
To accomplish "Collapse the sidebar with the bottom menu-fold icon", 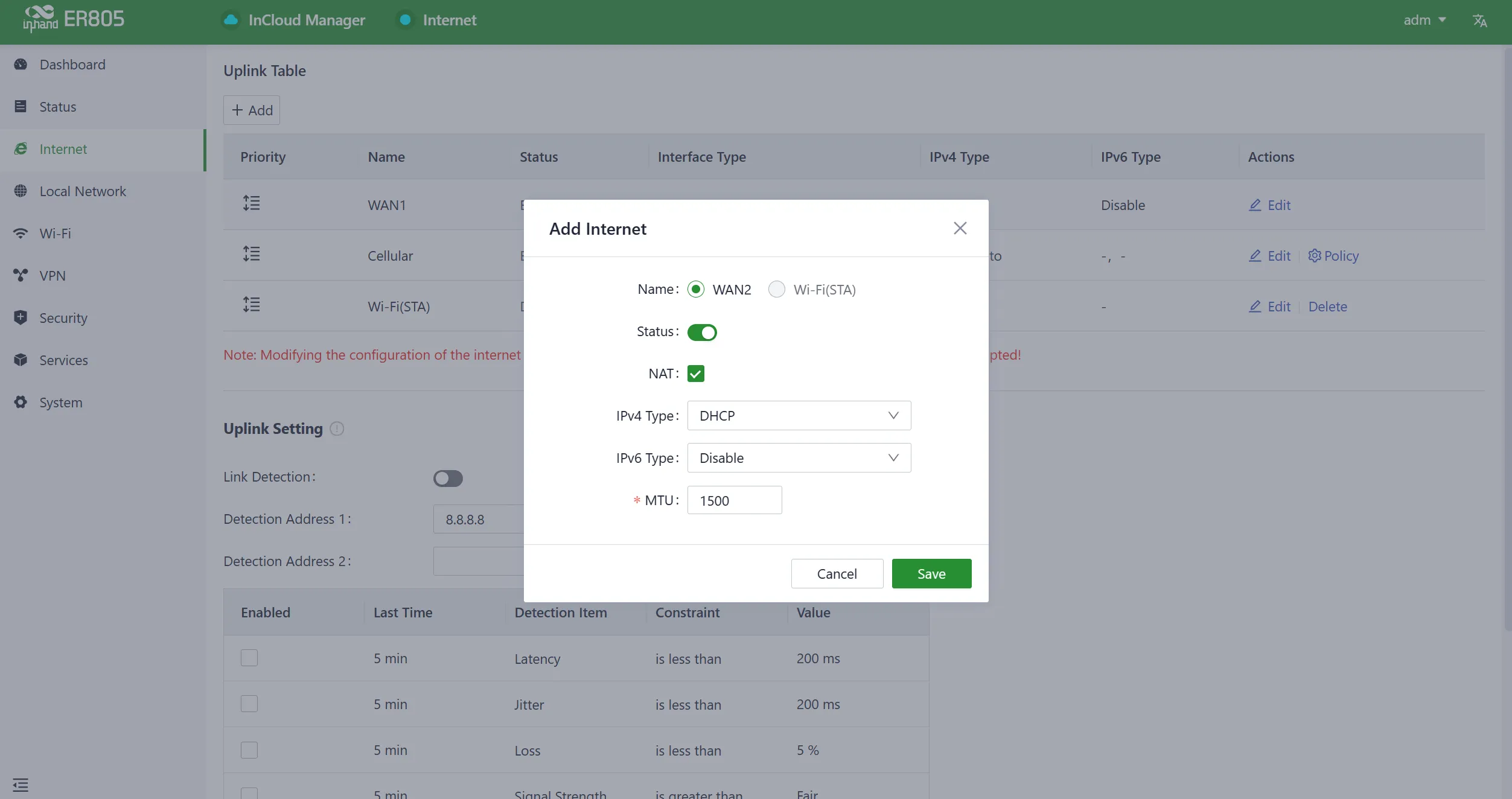I will pyautogui.click(x=21, y=785).
